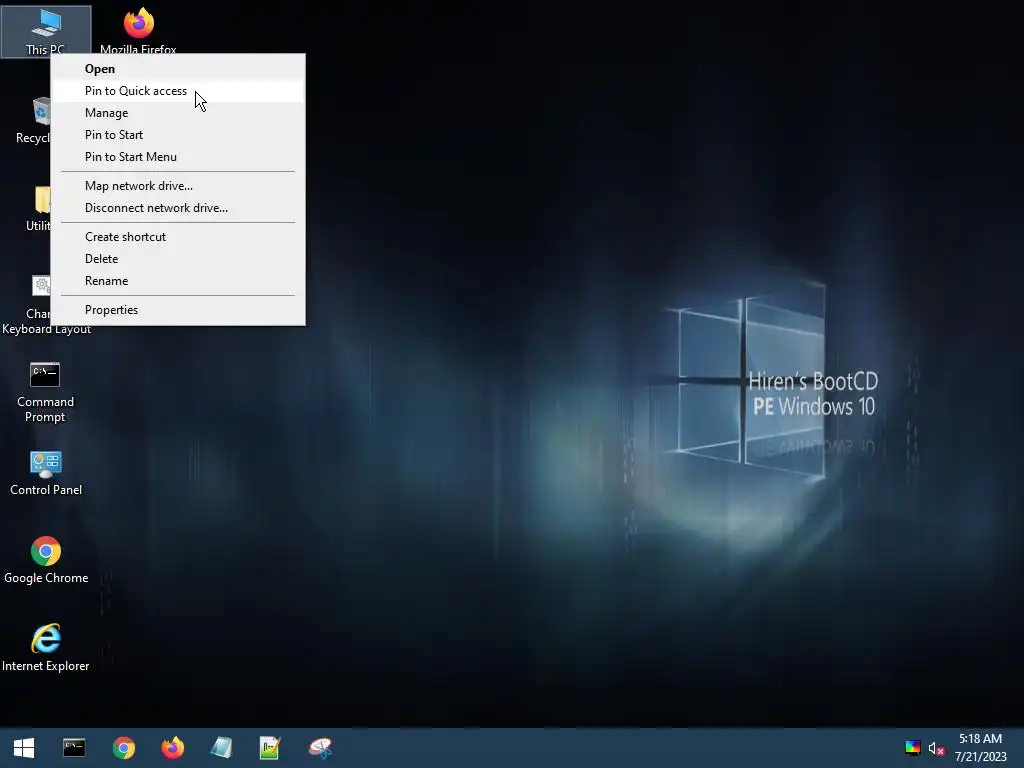Select Disconnect network drive...
Image resolution: width=1024 pixels, height=768 pixels.
click(178, 208)
